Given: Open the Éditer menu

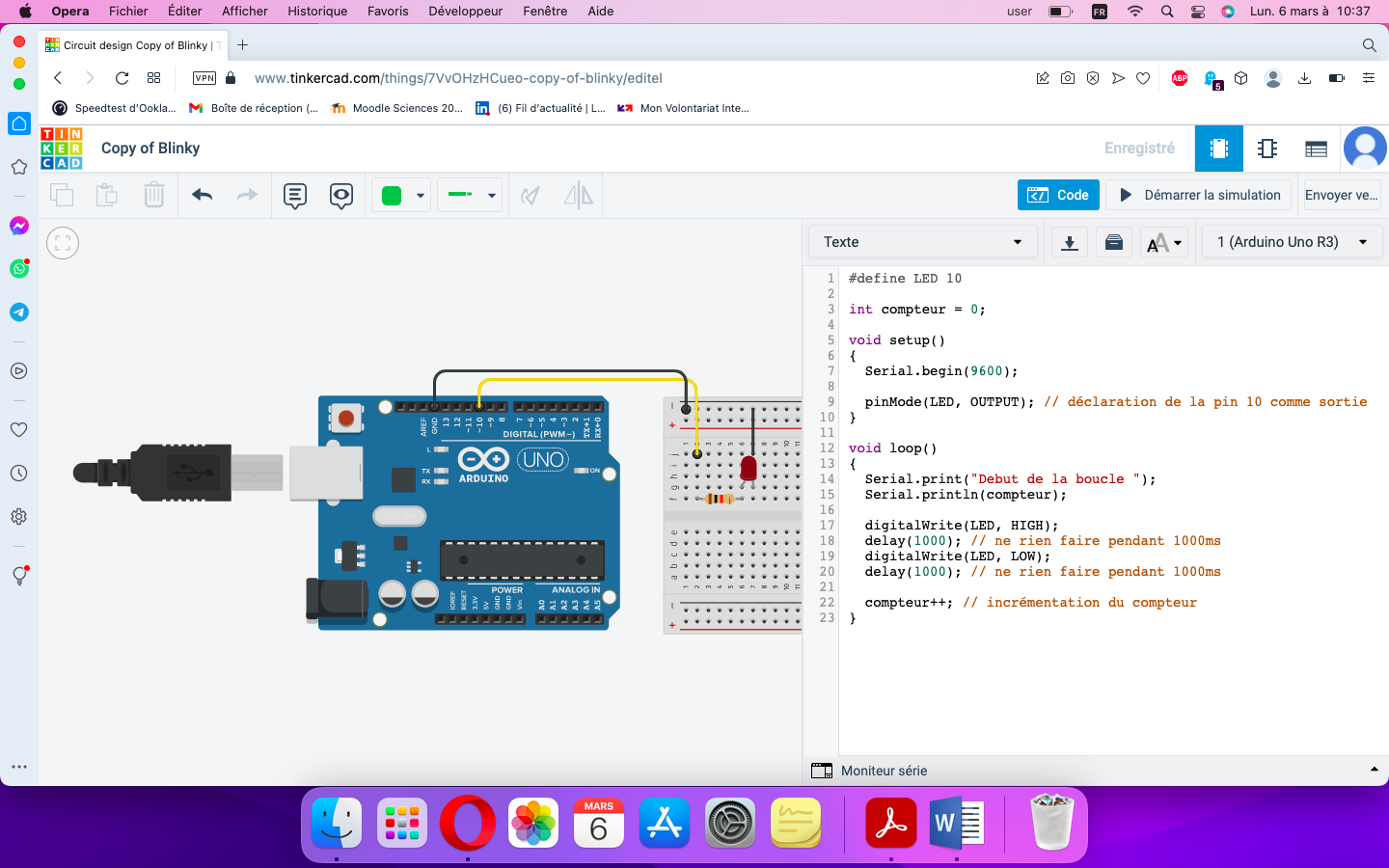Looking at the screenshot, I should pyautogui.click(x=185, y=11).
